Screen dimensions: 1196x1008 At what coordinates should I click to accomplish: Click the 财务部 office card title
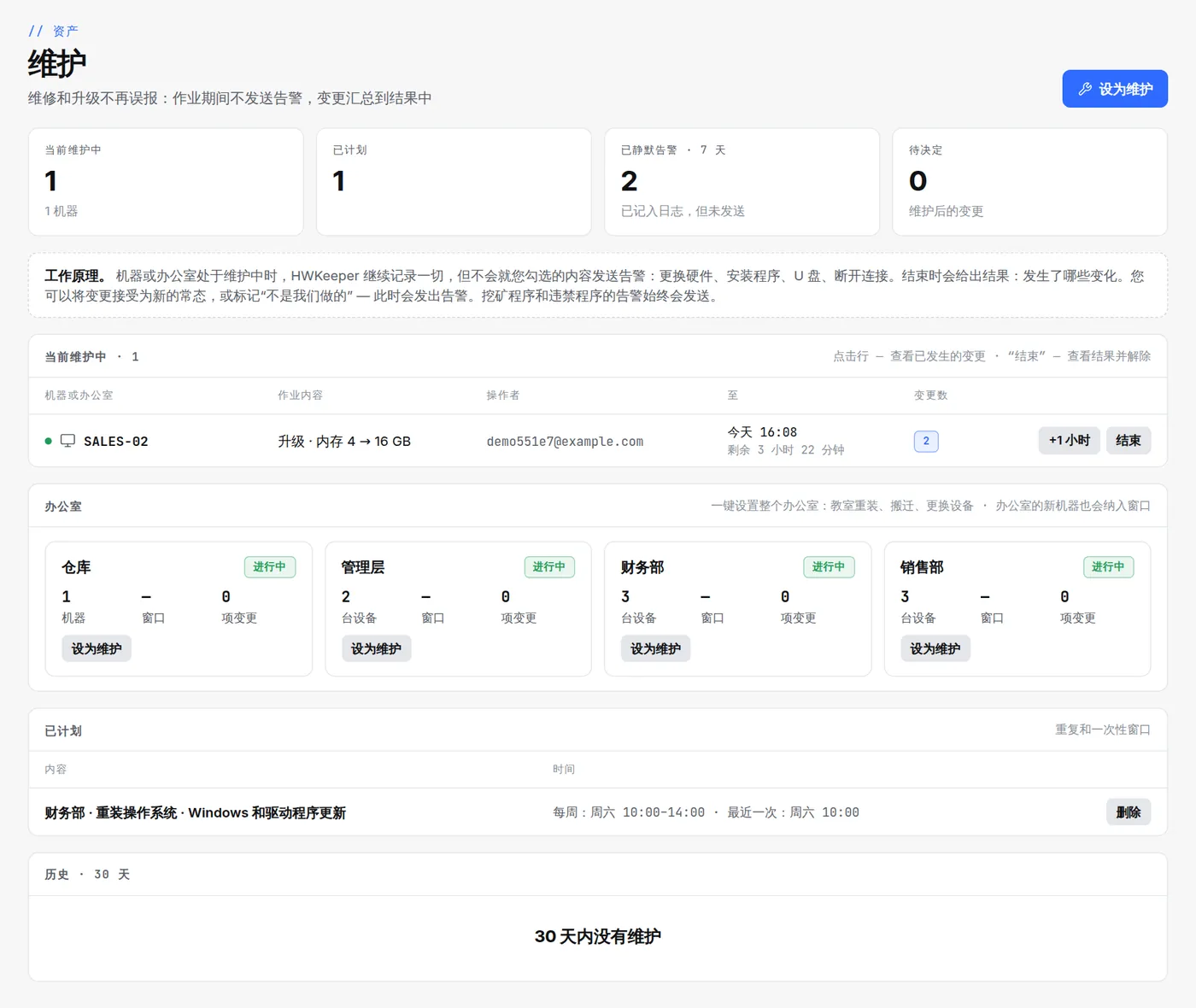tap(642, 567)
